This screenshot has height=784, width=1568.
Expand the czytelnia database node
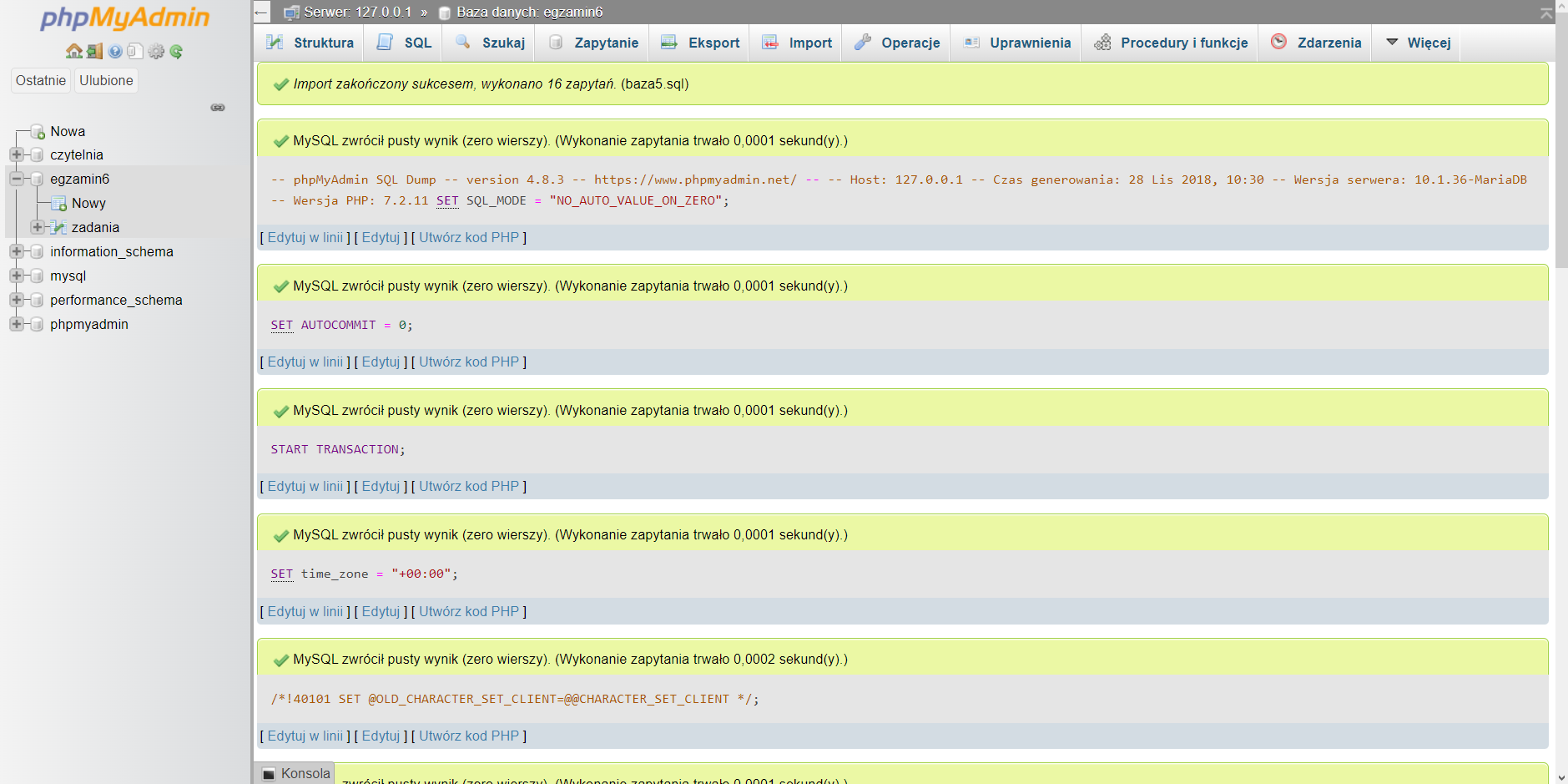[16, 154]
